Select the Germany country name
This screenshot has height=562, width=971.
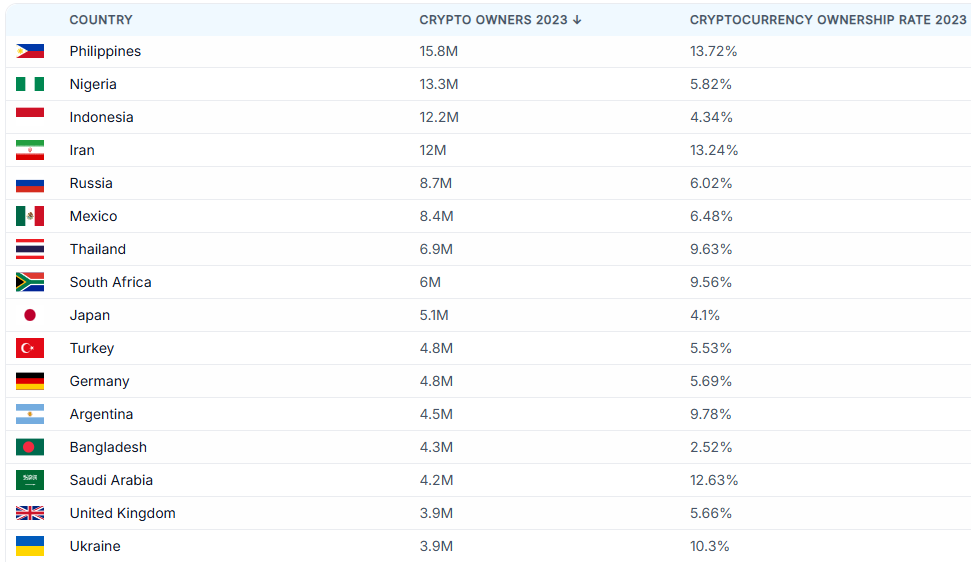tap(99, 381)
